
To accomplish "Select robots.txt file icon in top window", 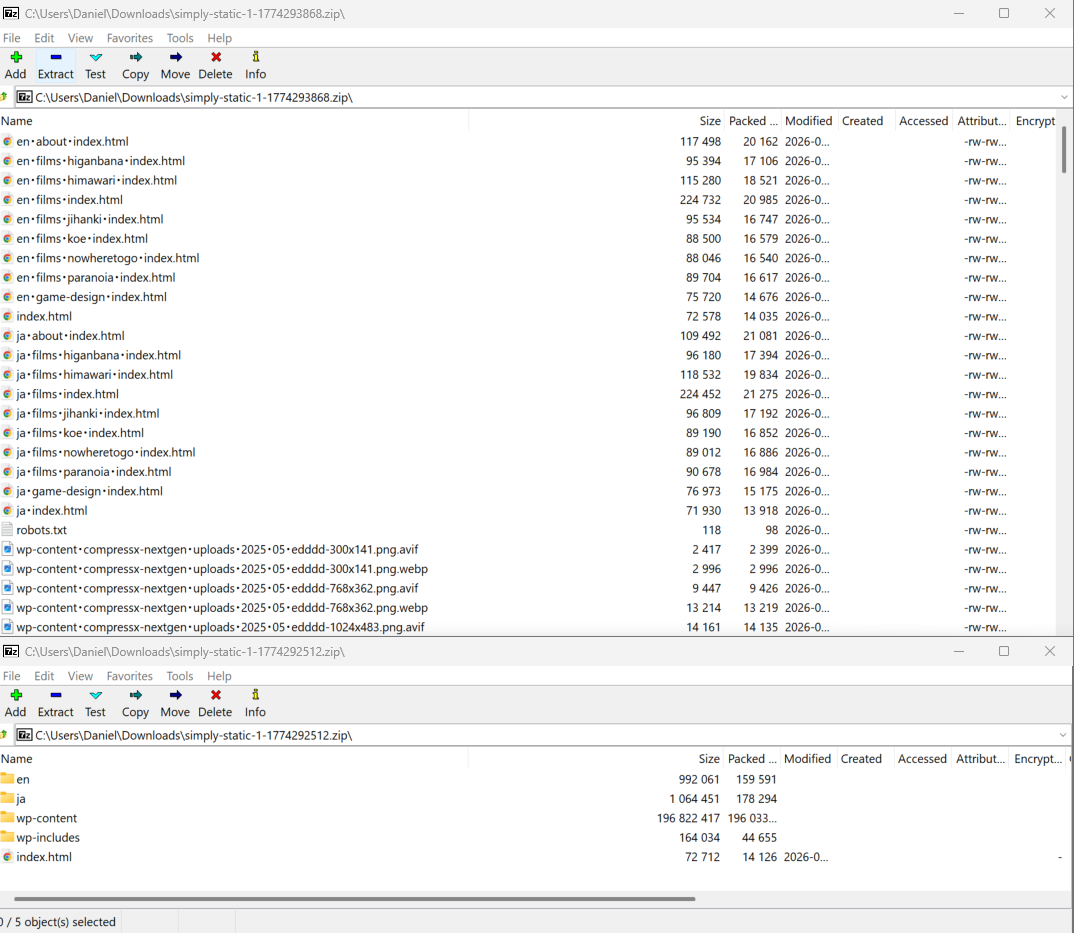I will [x=8, y=530].
